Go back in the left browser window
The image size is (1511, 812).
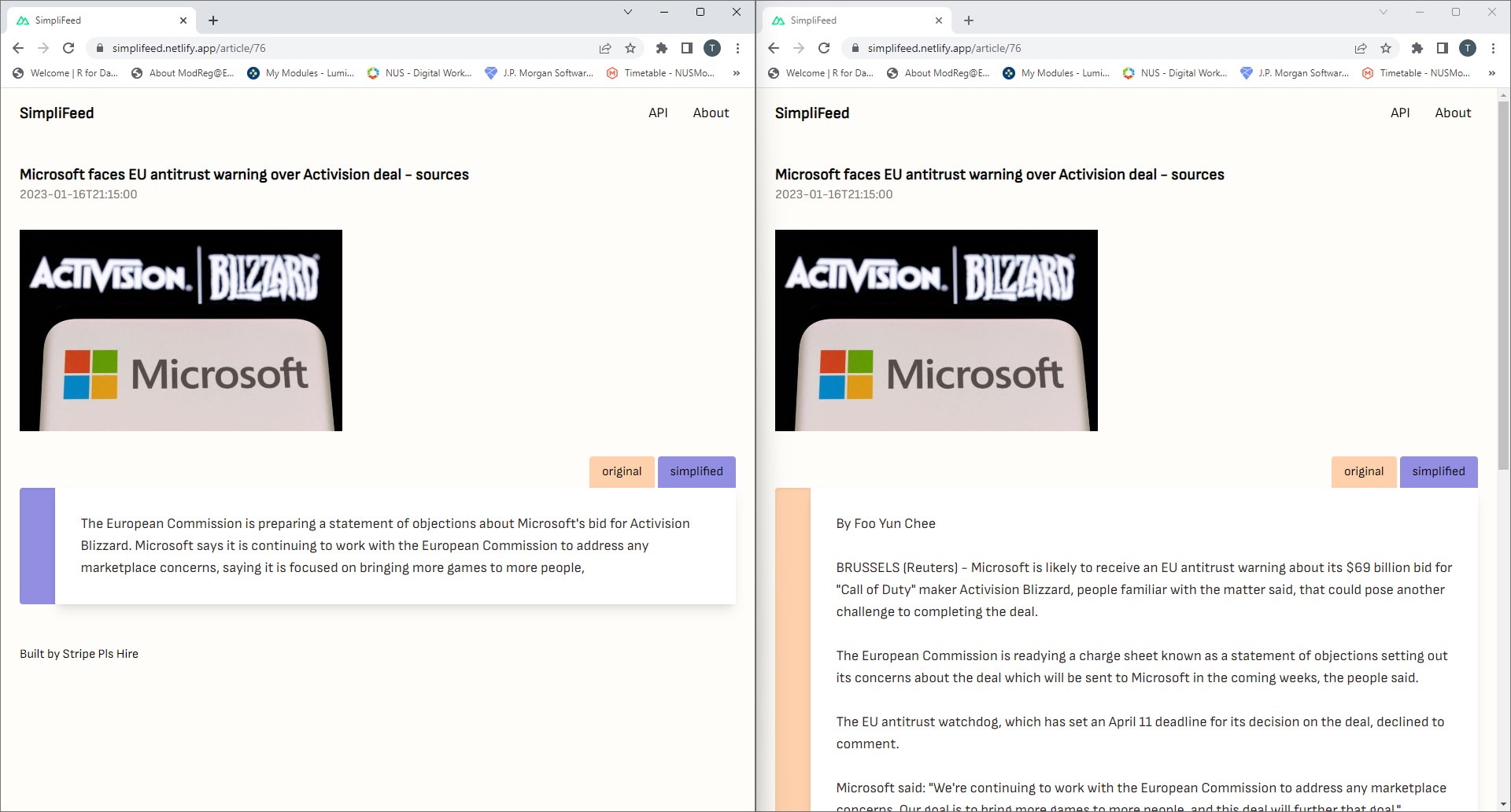click(x=18, y=48)
